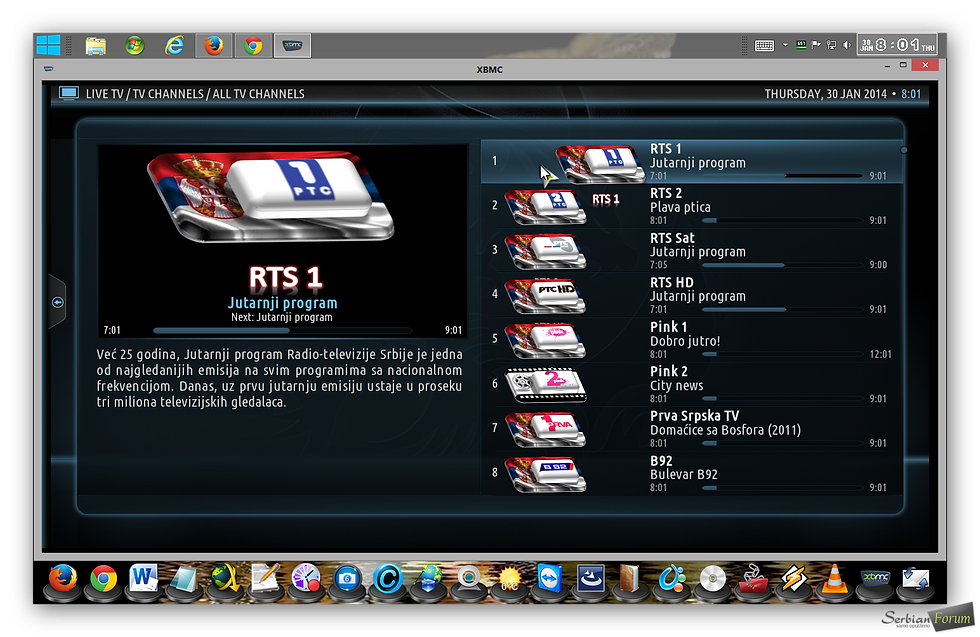This screenshot has height=637, width=980.
Task: Open the side menu arrow handle
Action: pos(58,303)
